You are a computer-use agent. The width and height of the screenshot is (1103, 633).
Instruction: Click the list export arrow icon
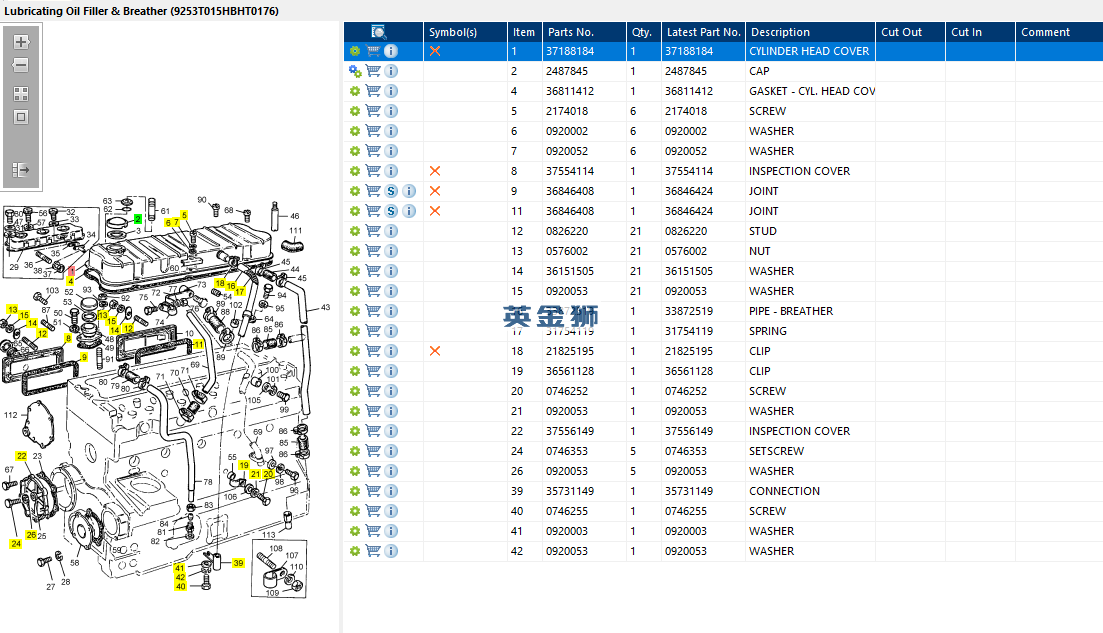20,170
